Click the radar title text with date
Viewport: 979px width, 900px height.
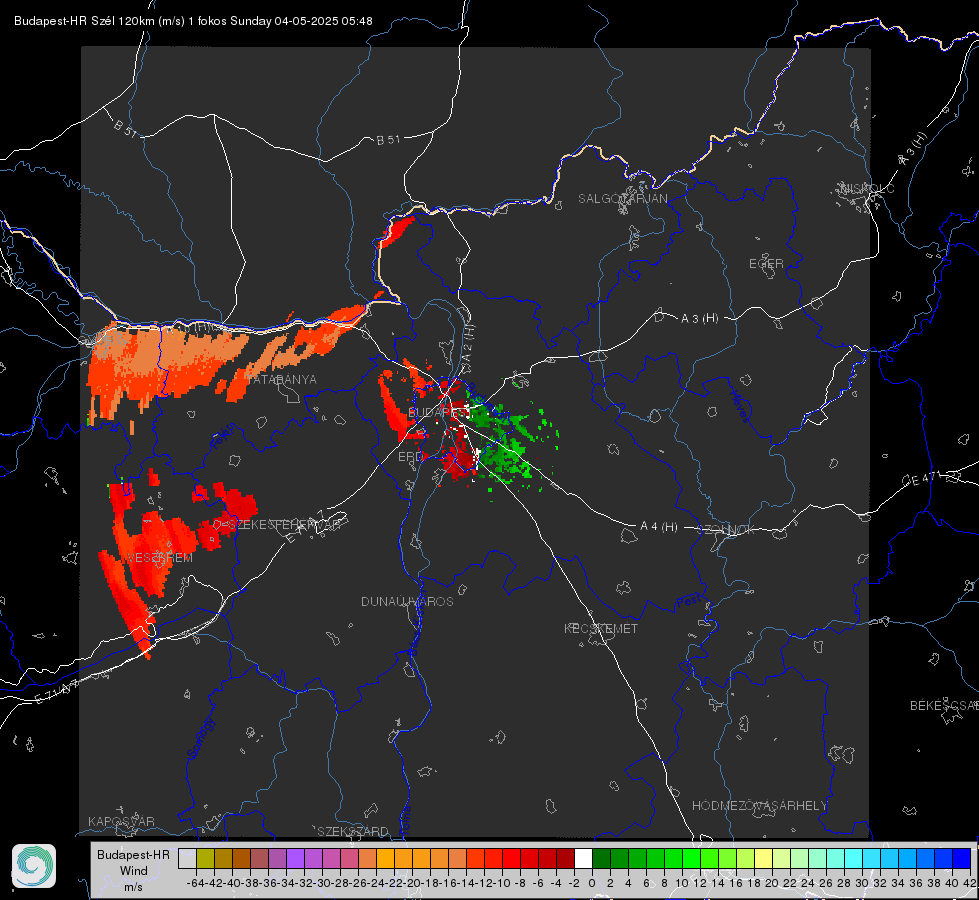pos(193,21)
